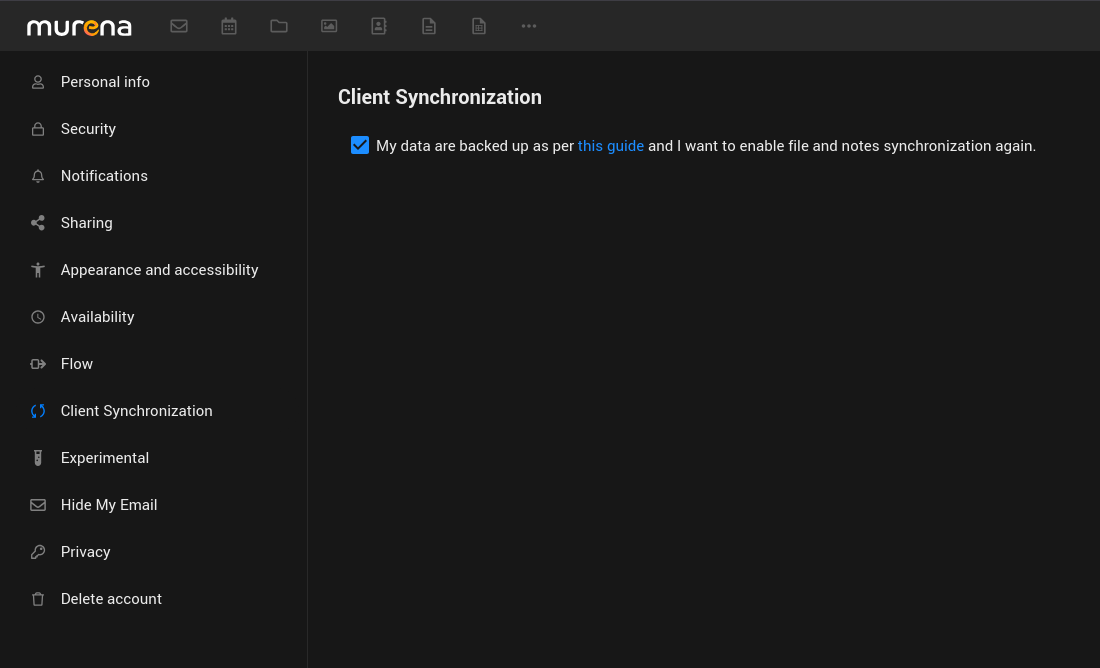Click the envelope icon beside Hide My Email

38,505
